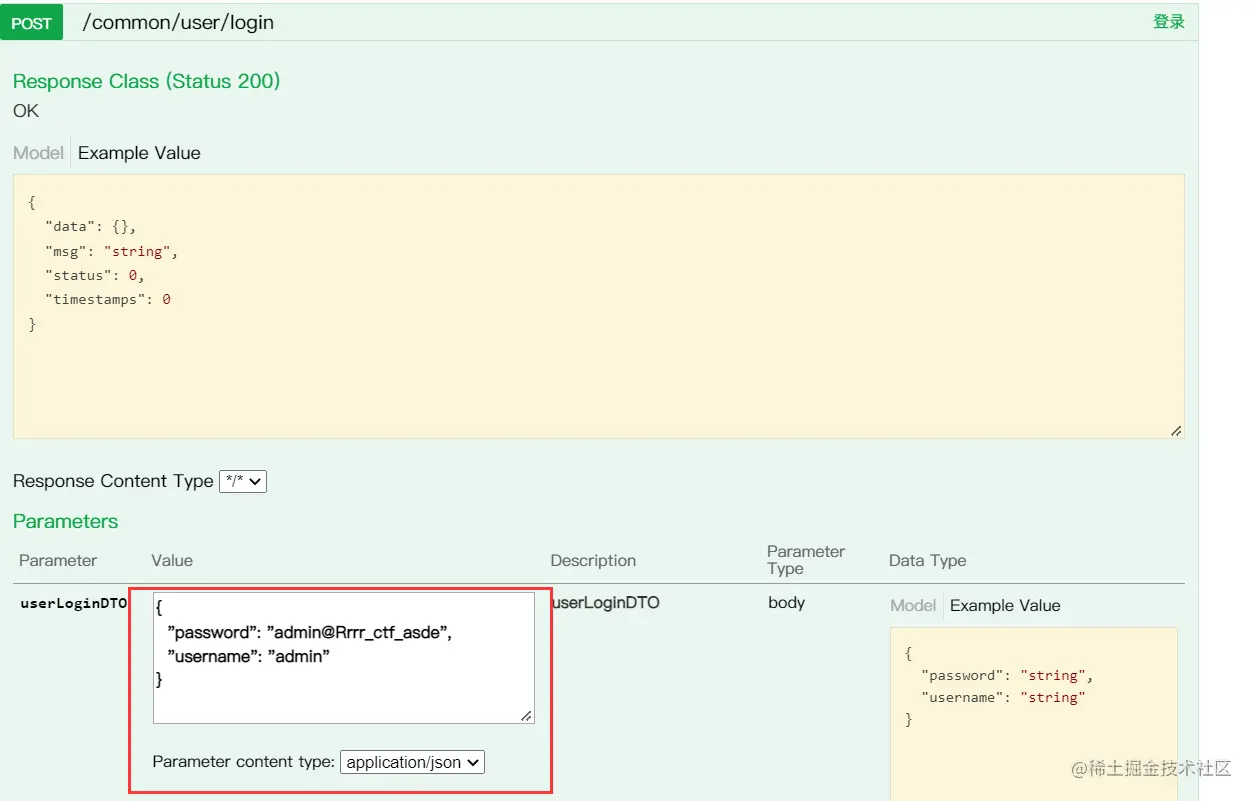Click the green POST method badge
This screenshot has height=801, width=1254.
pyautogui.click(x=31, y=22)
